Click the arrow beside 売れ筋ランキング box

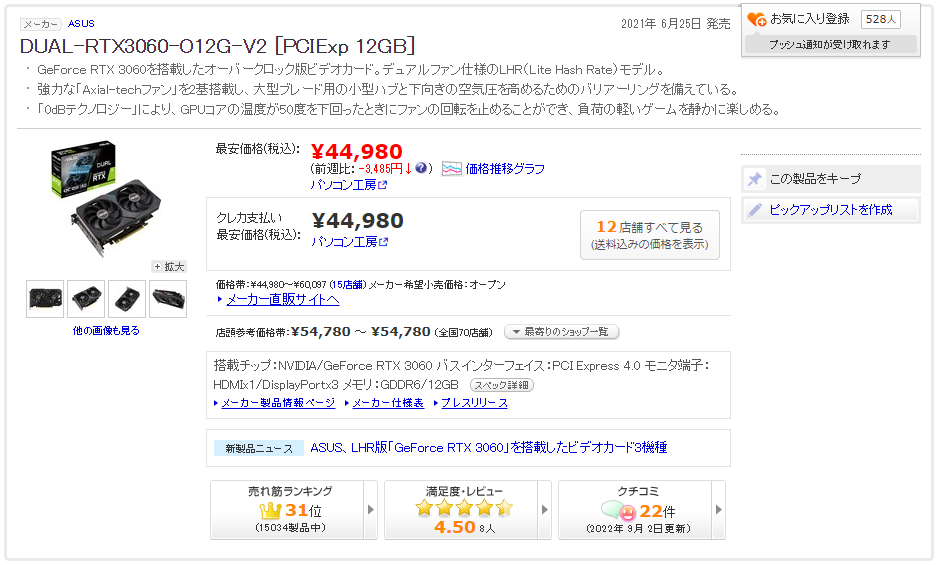point(371,510)
